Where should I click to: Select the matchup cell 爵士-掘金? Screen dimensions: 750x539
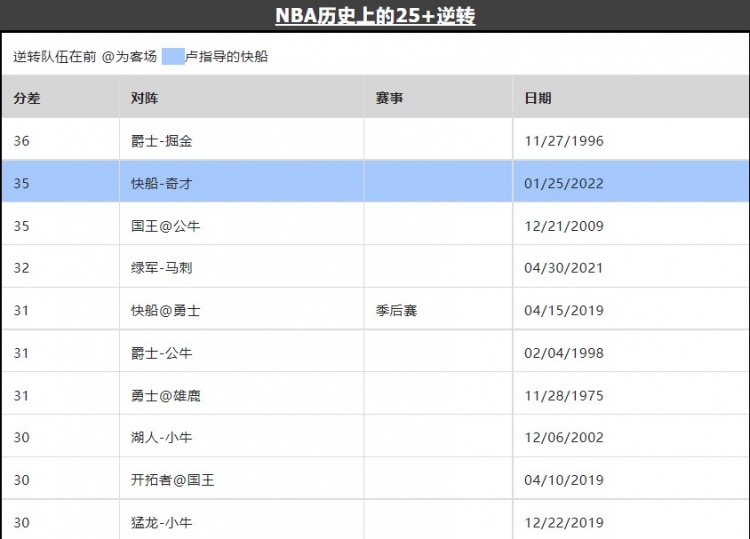coord(162,141)
